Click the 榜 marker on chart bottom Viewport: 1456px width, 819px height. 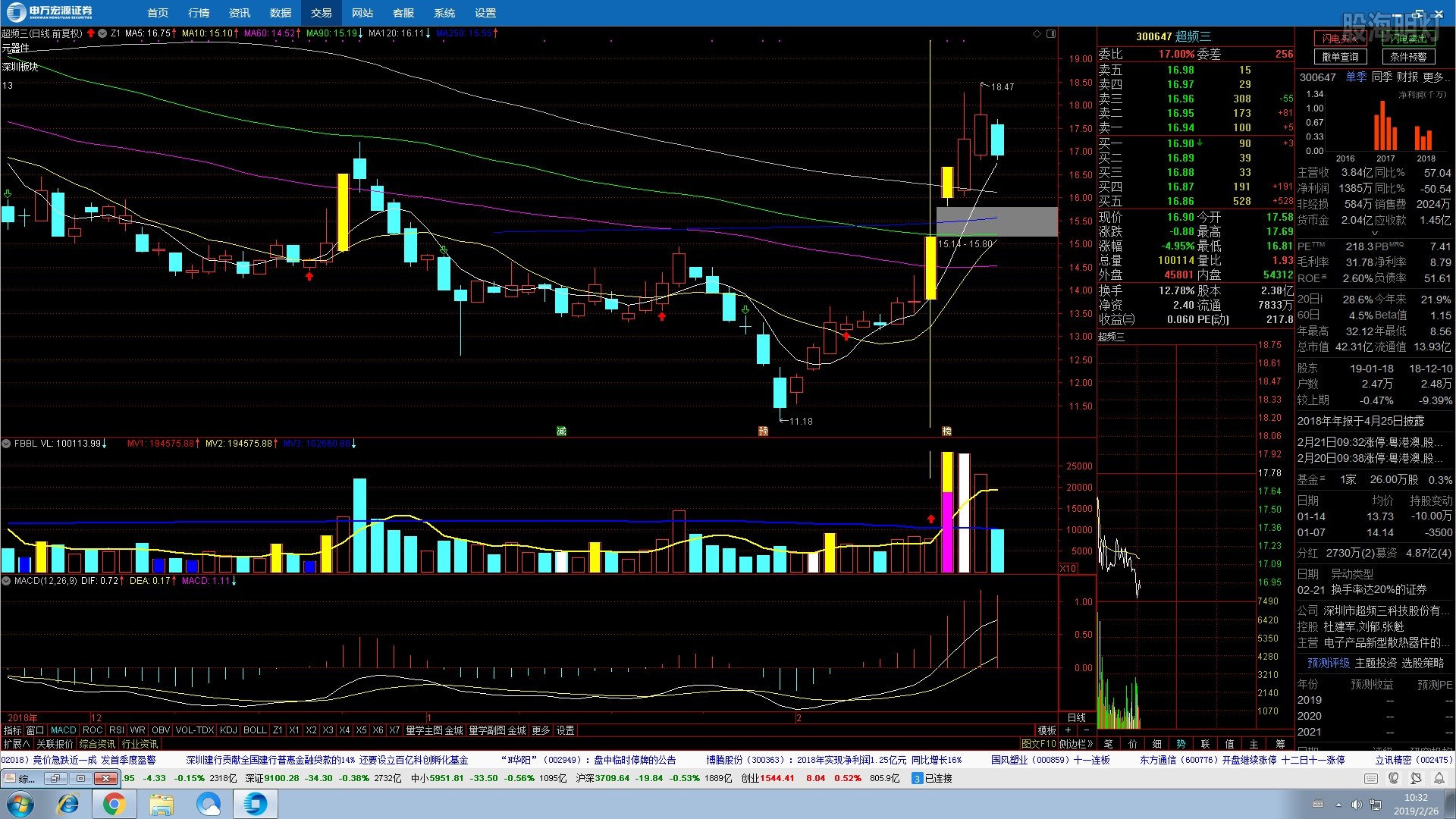click(946, 431)
